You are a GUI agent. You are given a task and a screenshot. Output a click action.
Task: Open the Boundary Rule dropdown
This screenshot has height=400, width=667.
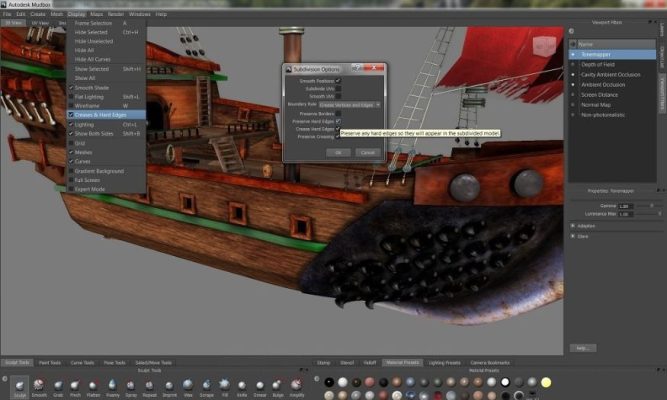(350, 104)
